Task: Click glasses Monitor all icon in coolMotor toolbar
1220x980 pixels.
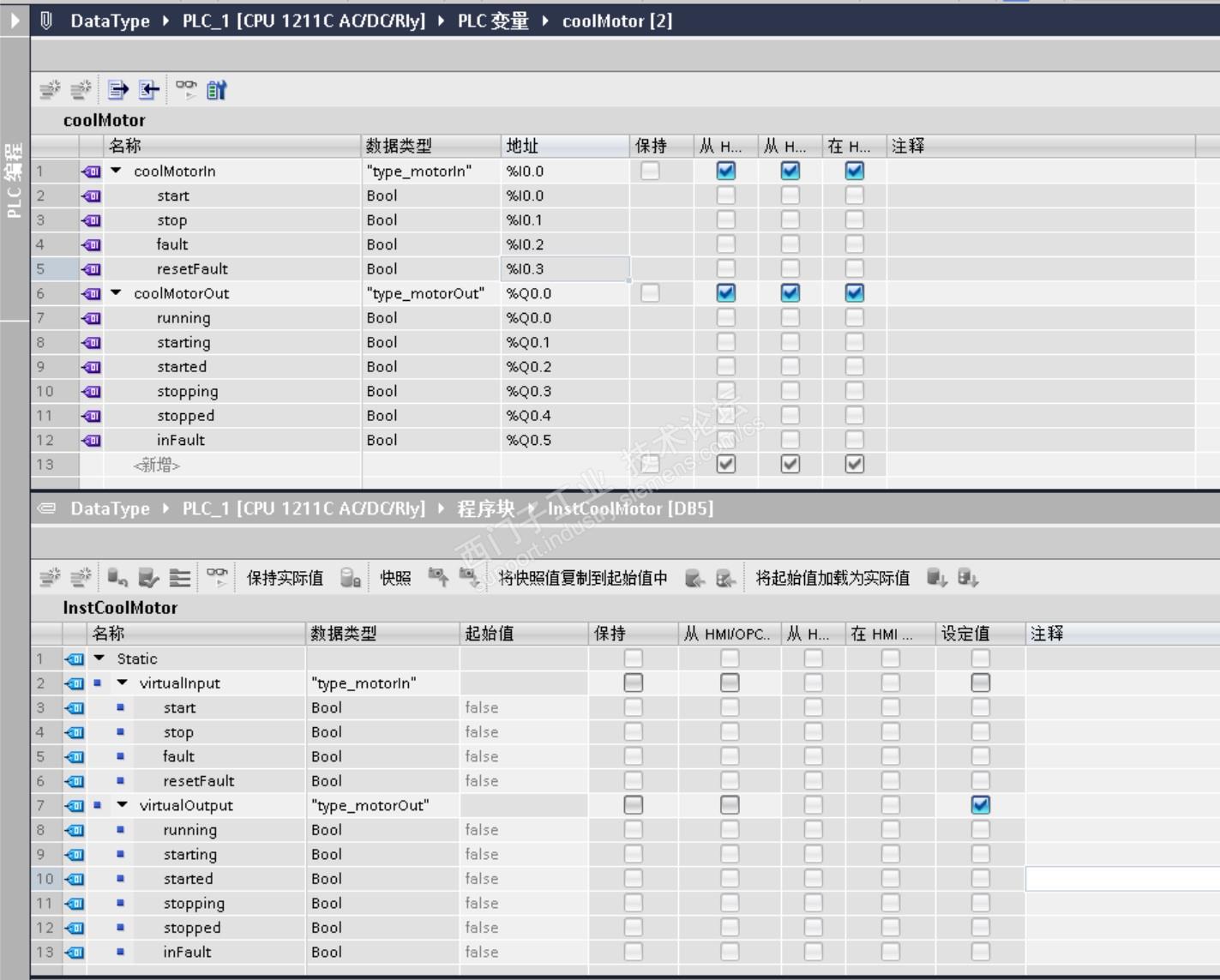Action: click(186, 89)
